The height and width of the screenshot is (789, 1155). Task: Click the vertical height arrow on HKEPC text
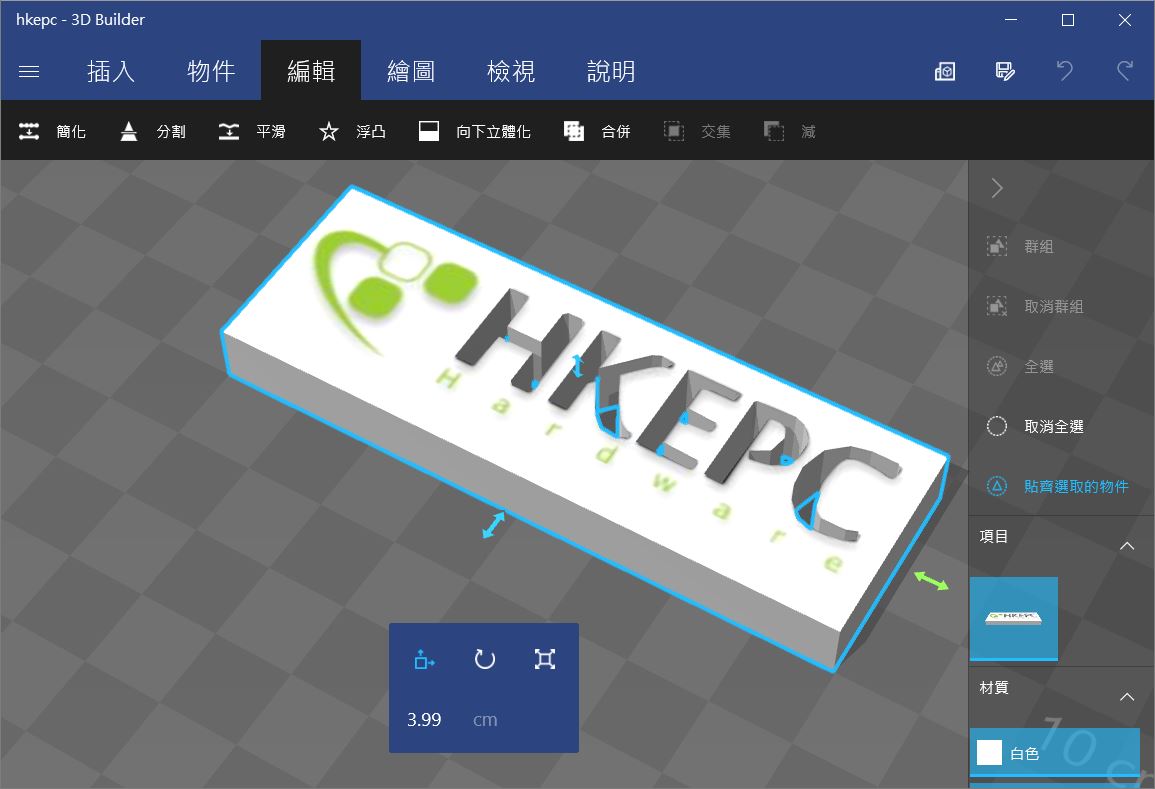[578, 366]
